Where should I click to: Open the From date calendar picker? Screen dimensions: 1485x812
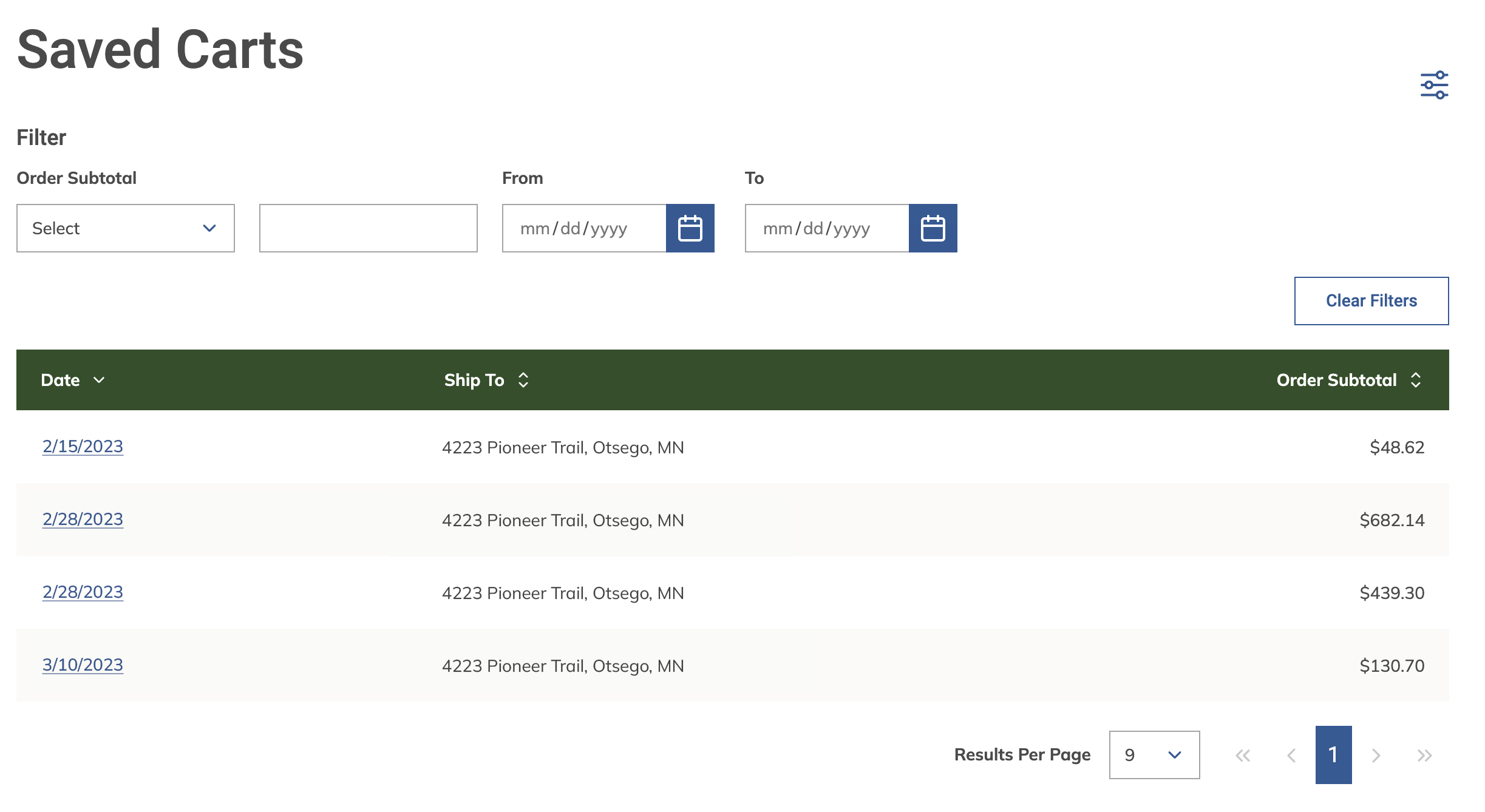690,228
